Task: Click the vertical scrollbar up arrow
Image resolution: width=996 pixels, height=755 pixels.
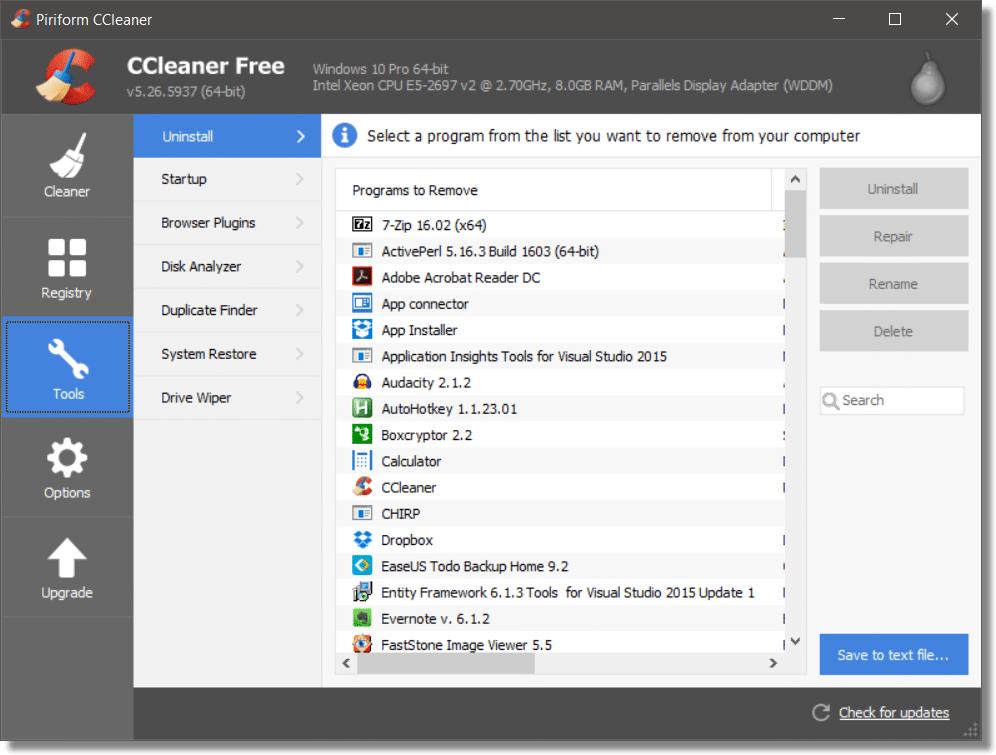Action: (x=795, y=180)
